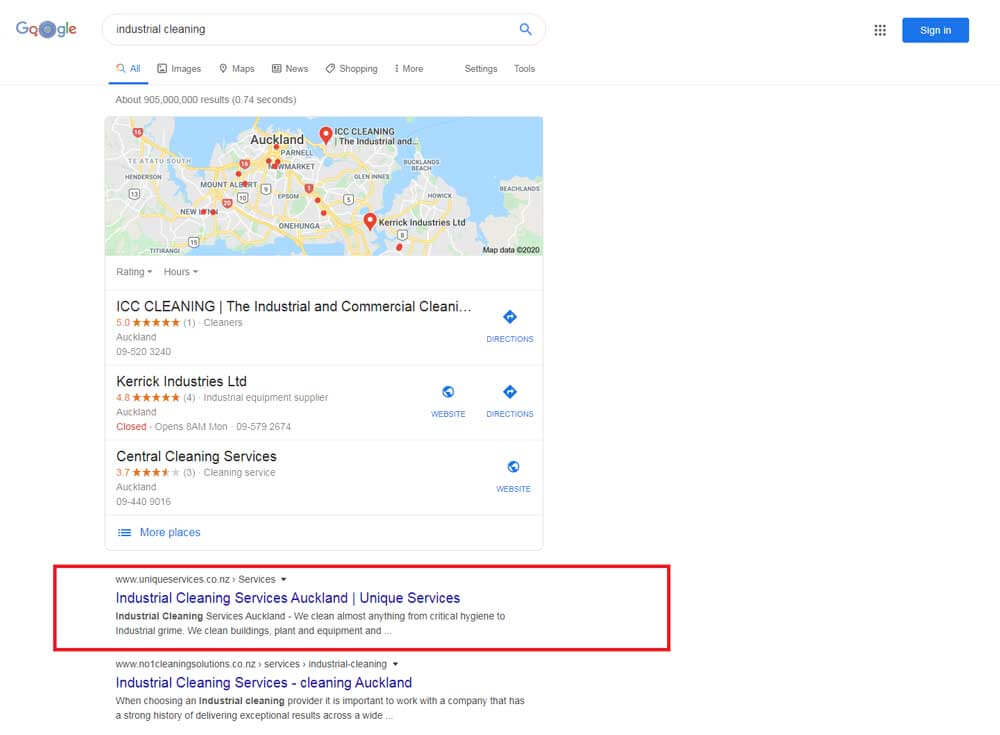Click Directions icon for ICC CLEANING
The height and width of the screenshot is (735, 1000).
point(509,318)
